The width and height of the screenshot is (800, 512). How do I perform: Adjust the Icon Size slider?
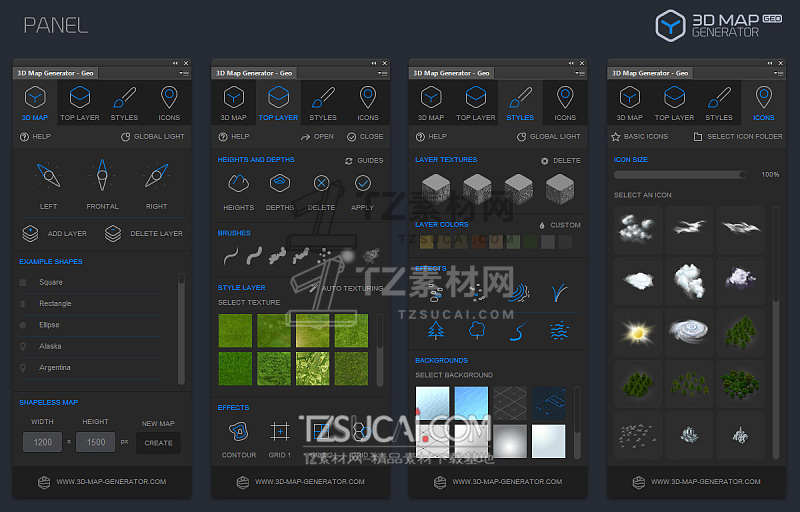pyautogui.click(x=680, y=175)
